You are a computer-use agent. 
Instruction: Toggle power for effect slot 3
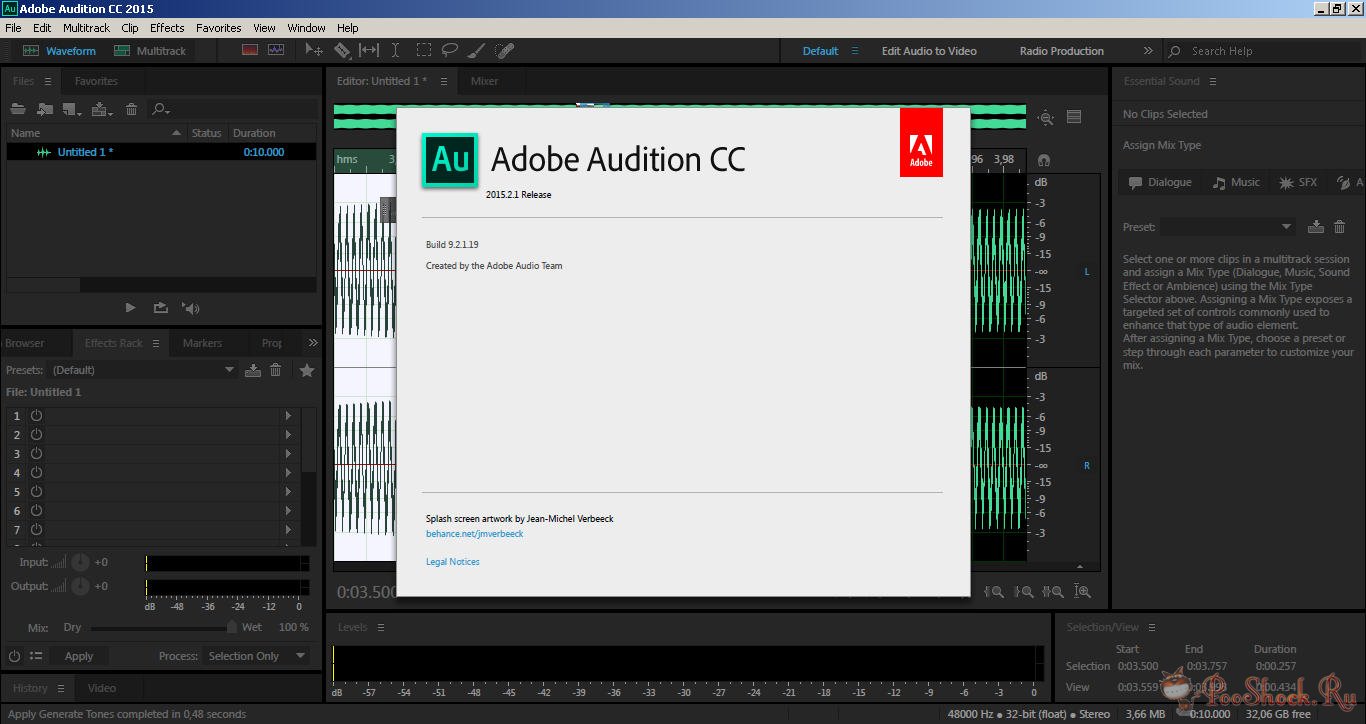tap(36, 453)
